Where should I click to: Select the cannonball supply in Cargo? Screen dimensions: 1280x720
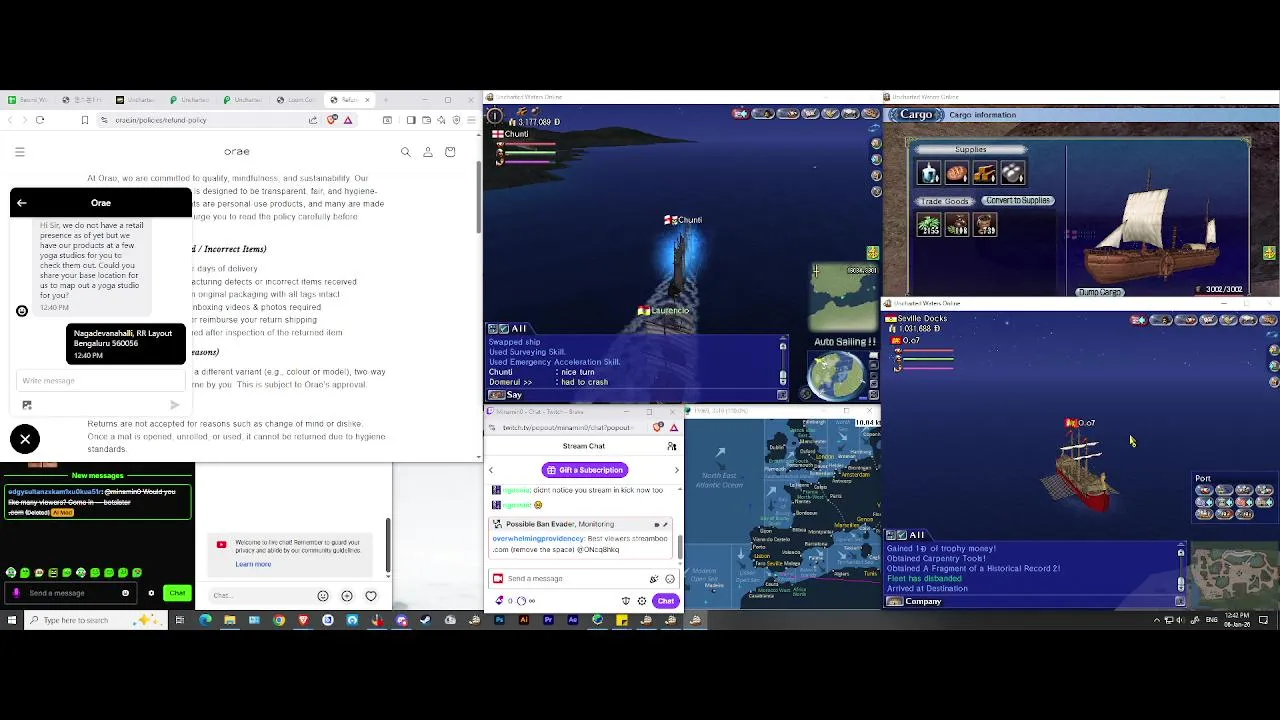1012,174
